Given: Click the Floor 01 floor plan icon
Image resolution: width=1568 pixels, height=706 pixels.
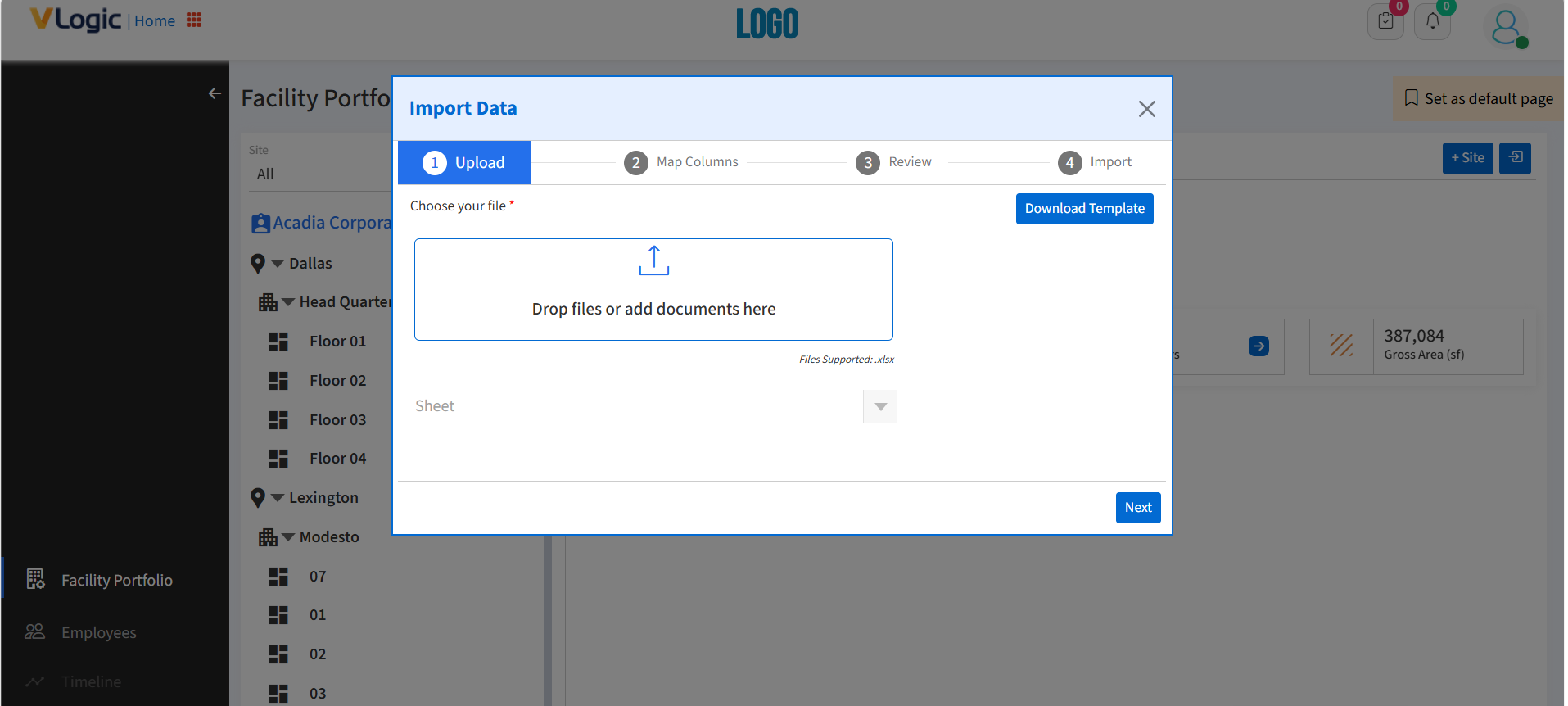Looking at the screenshot, I should pyautogui.click(x=278, y=342).
